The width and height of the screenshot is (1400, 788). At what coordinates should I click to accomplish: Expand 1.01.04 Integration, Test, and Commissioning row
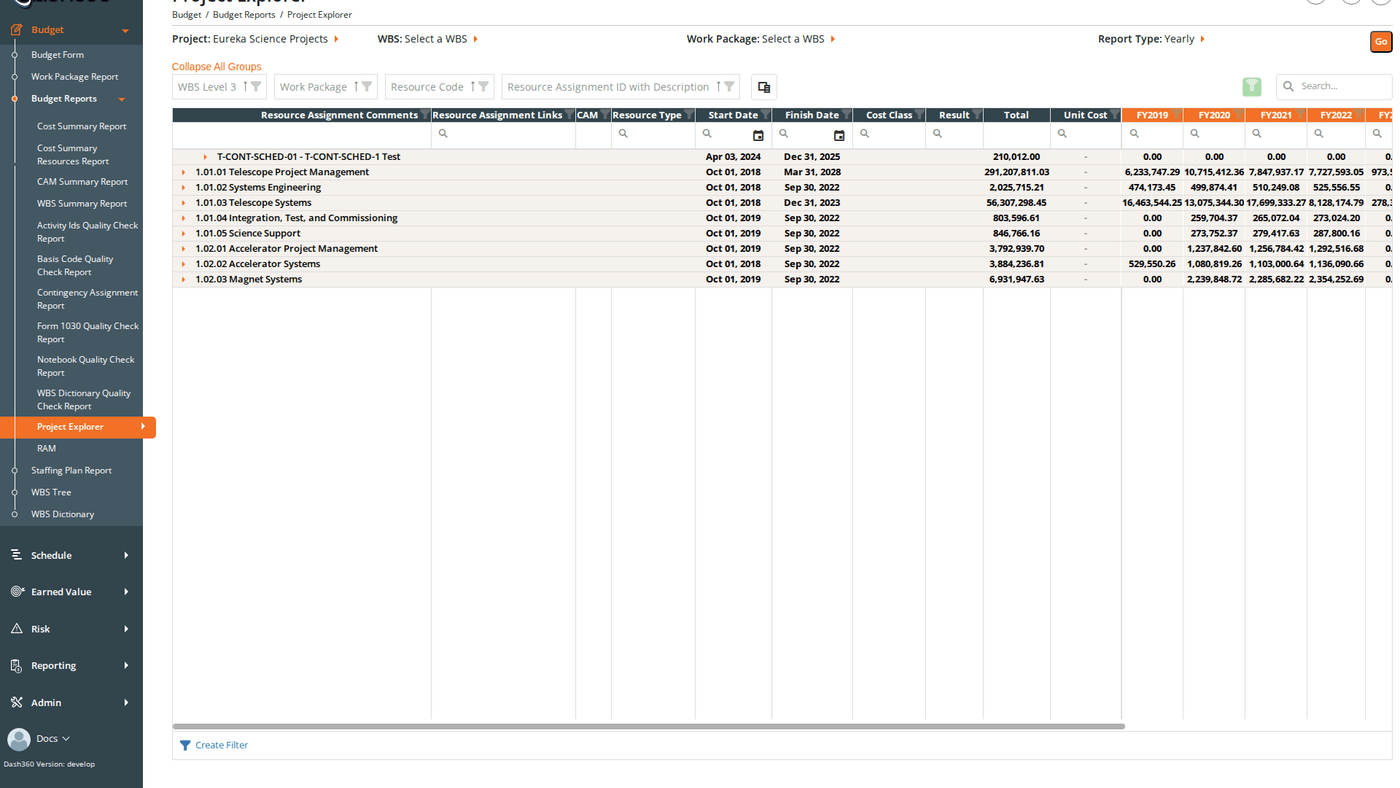[x=183, y=218]
